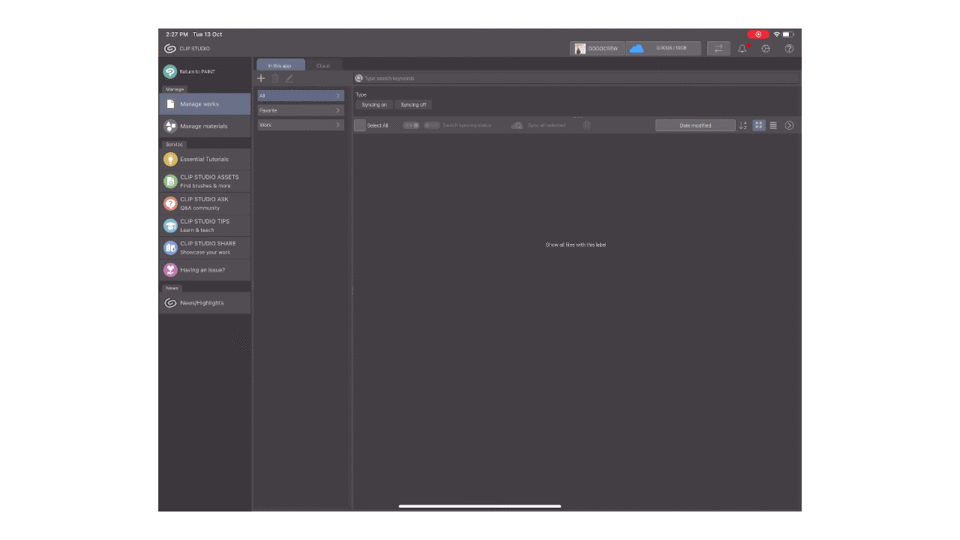Filter by Syncing off
Image resolution: width=960 pixels, height=540 pixels.
click(413, 105)
